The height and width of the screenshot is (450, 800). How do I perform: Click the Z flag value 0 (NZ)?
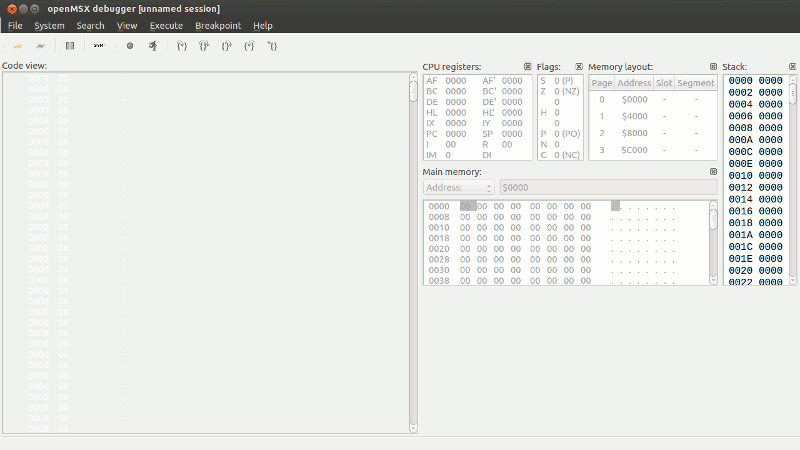pyautogui.click(x=567, y=91)
